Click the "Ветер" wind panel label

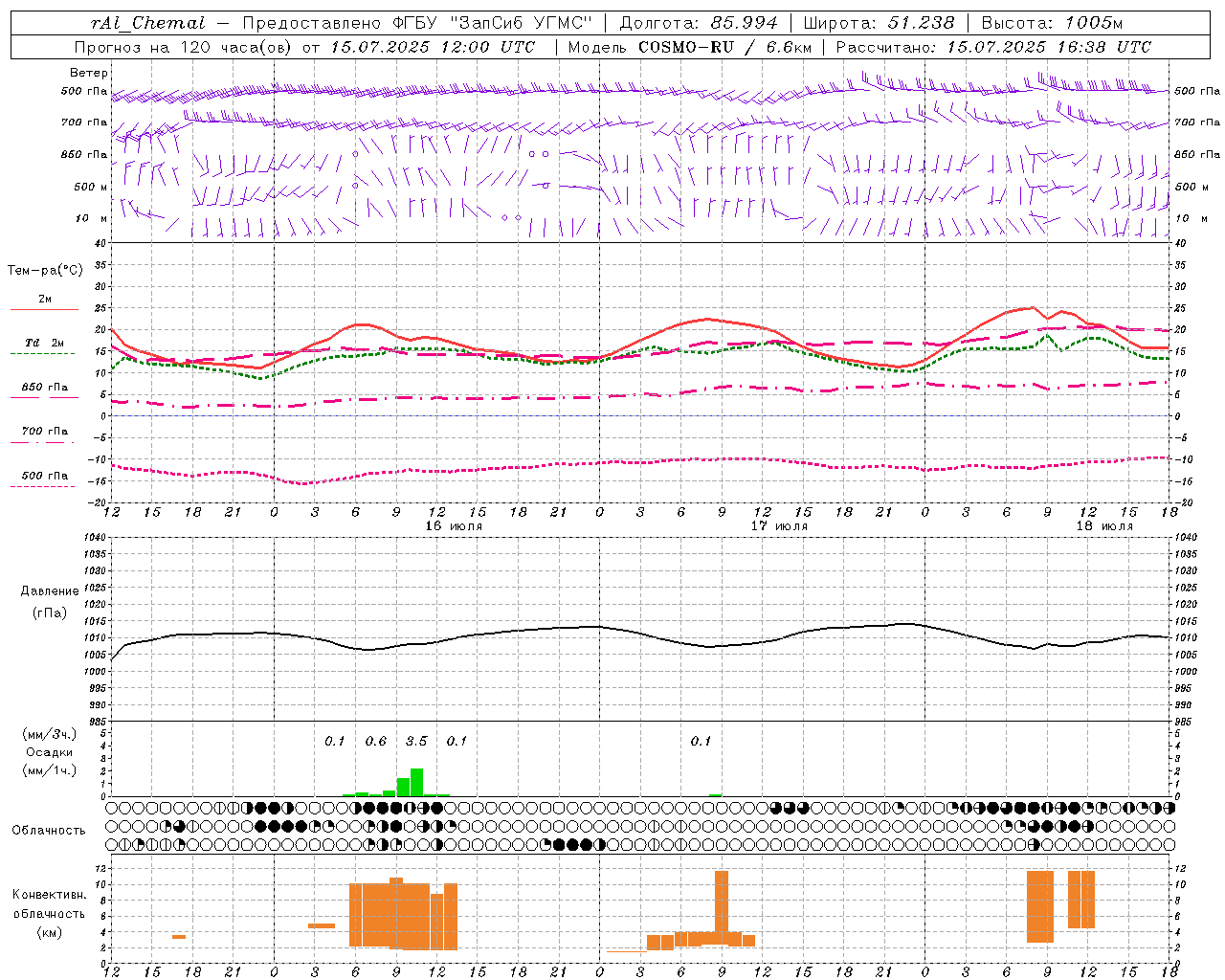(89, 73)
